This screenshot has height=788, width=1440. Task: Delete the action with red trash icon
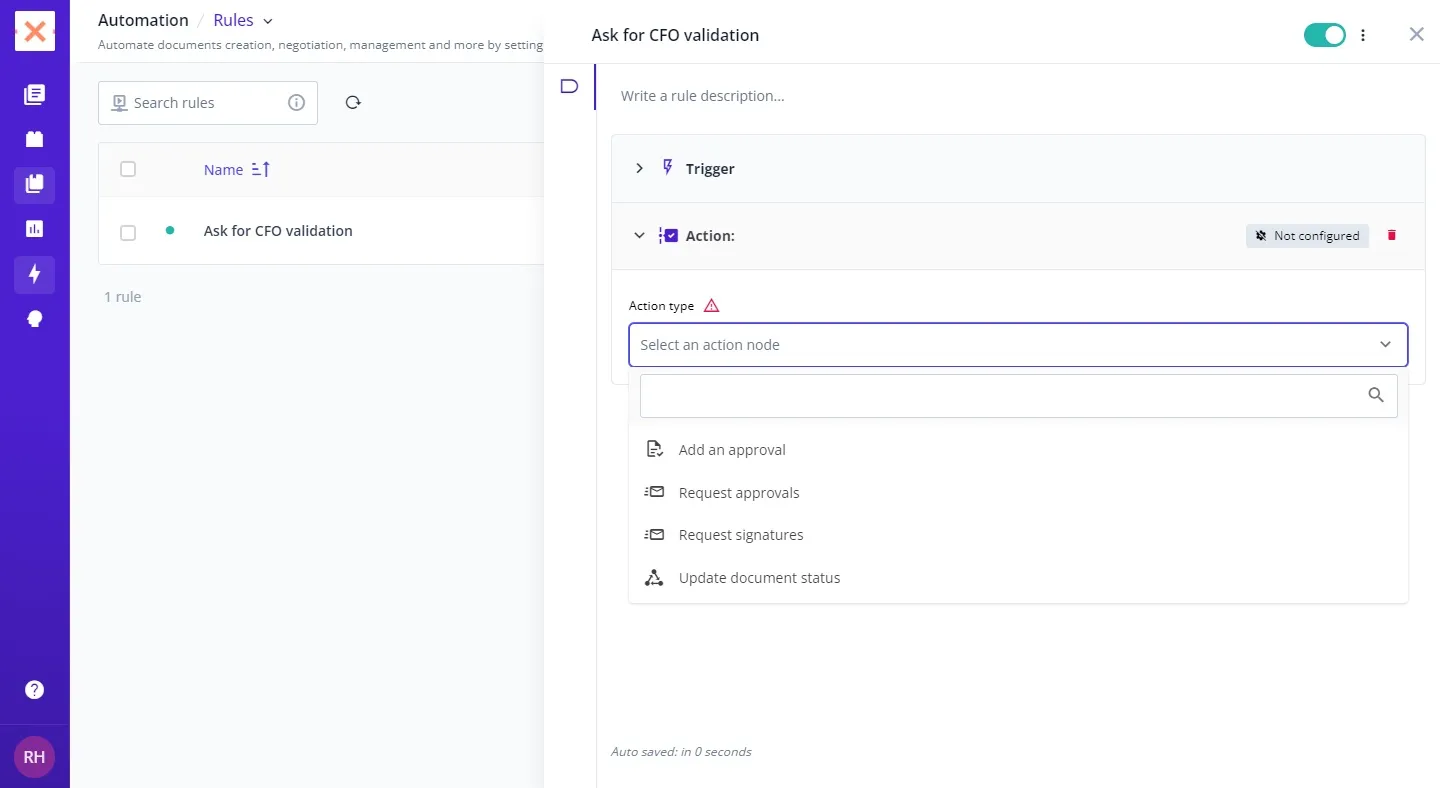tap(1391, 236)
